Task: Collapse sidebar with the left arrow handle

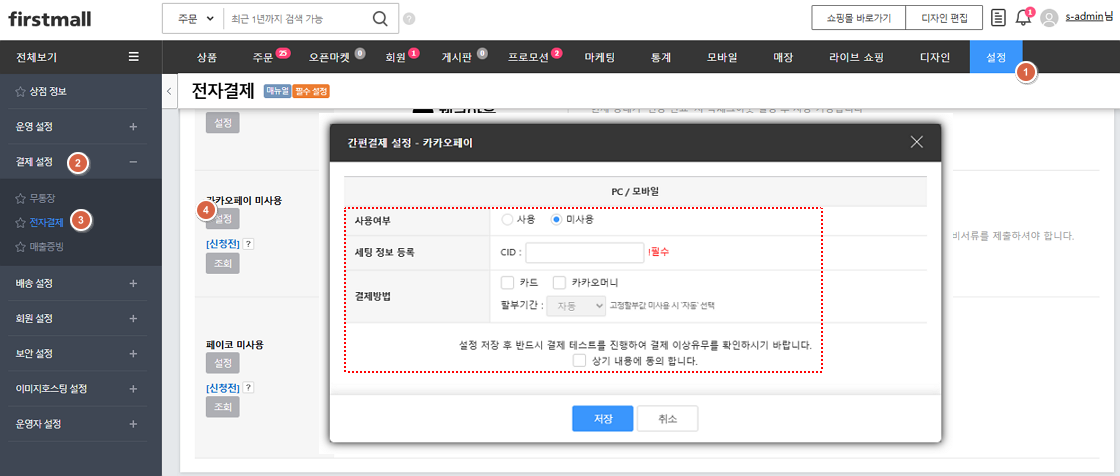Action: pyautogui.click(x=169, y=91)
